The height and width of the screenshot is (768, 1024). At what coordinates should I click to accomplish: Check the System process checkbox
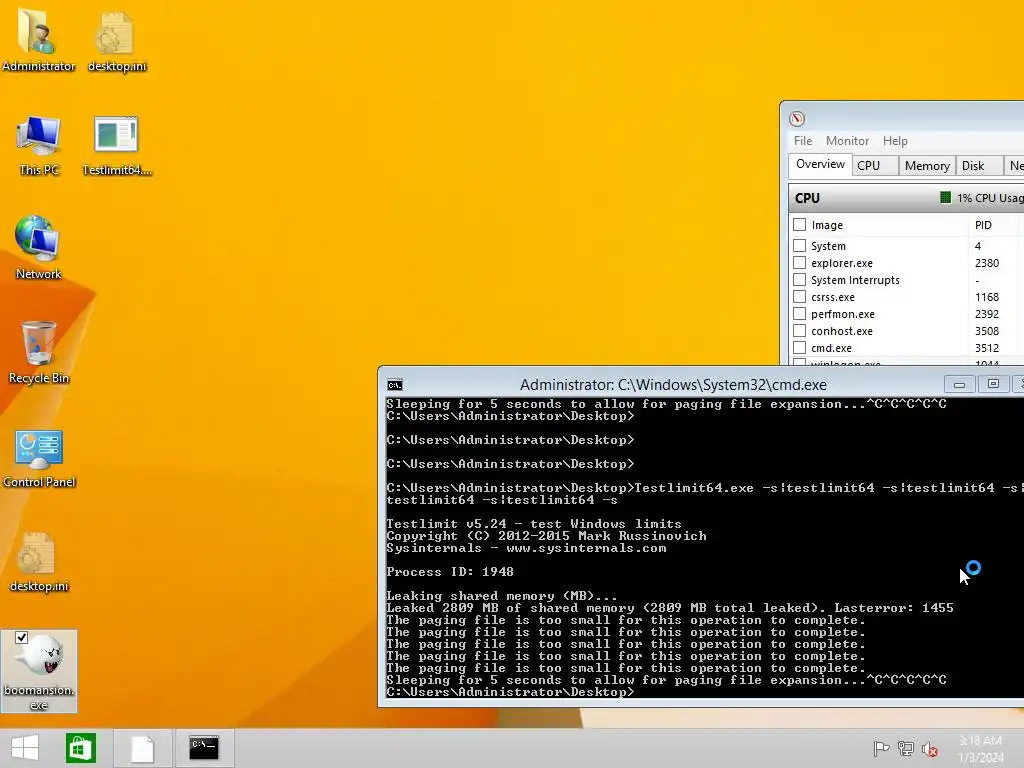[799, 246]
